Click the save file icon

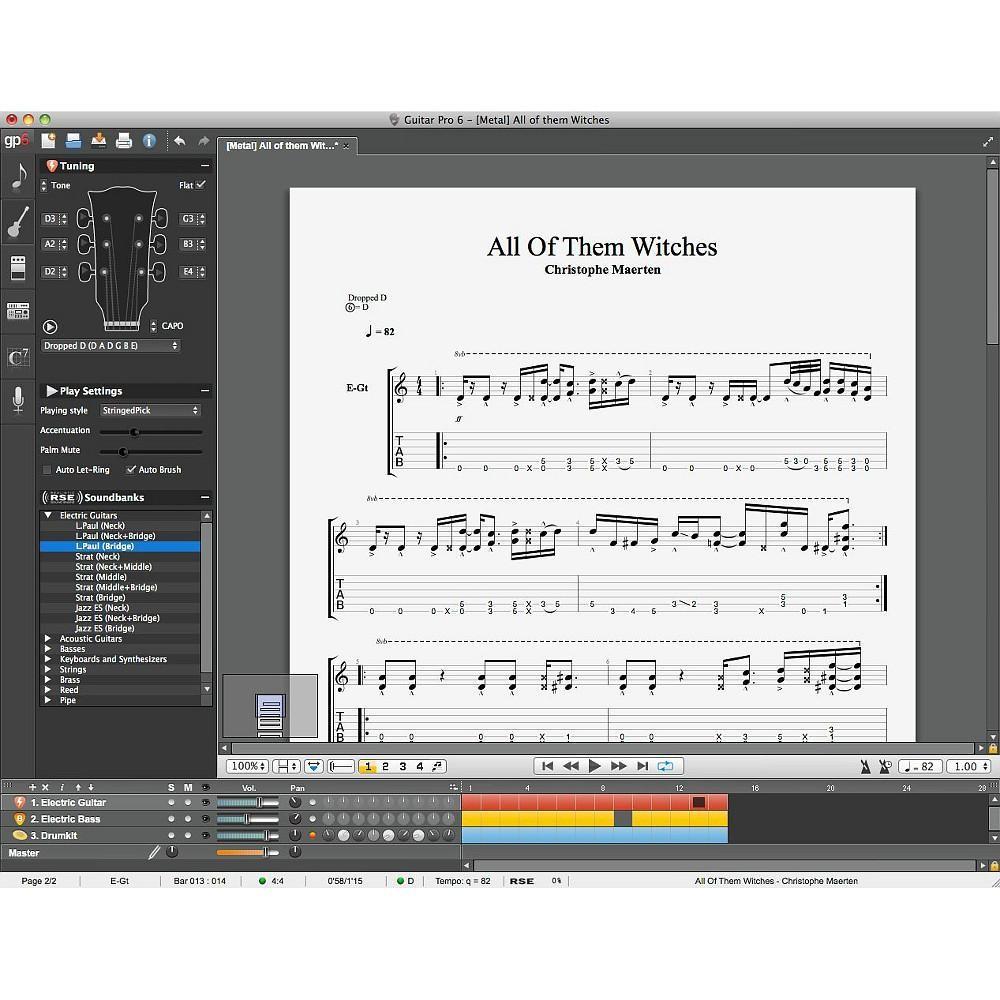(x=98, y=140)
